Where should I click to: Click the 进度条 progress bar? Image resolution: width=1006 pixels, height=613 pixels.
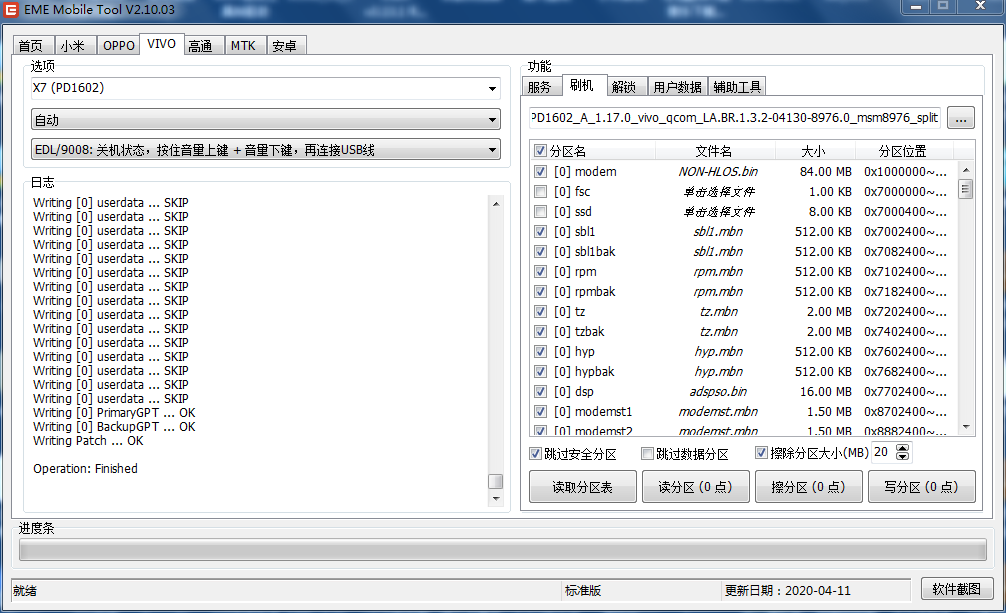pyautogui.click(x=502, y=549)
